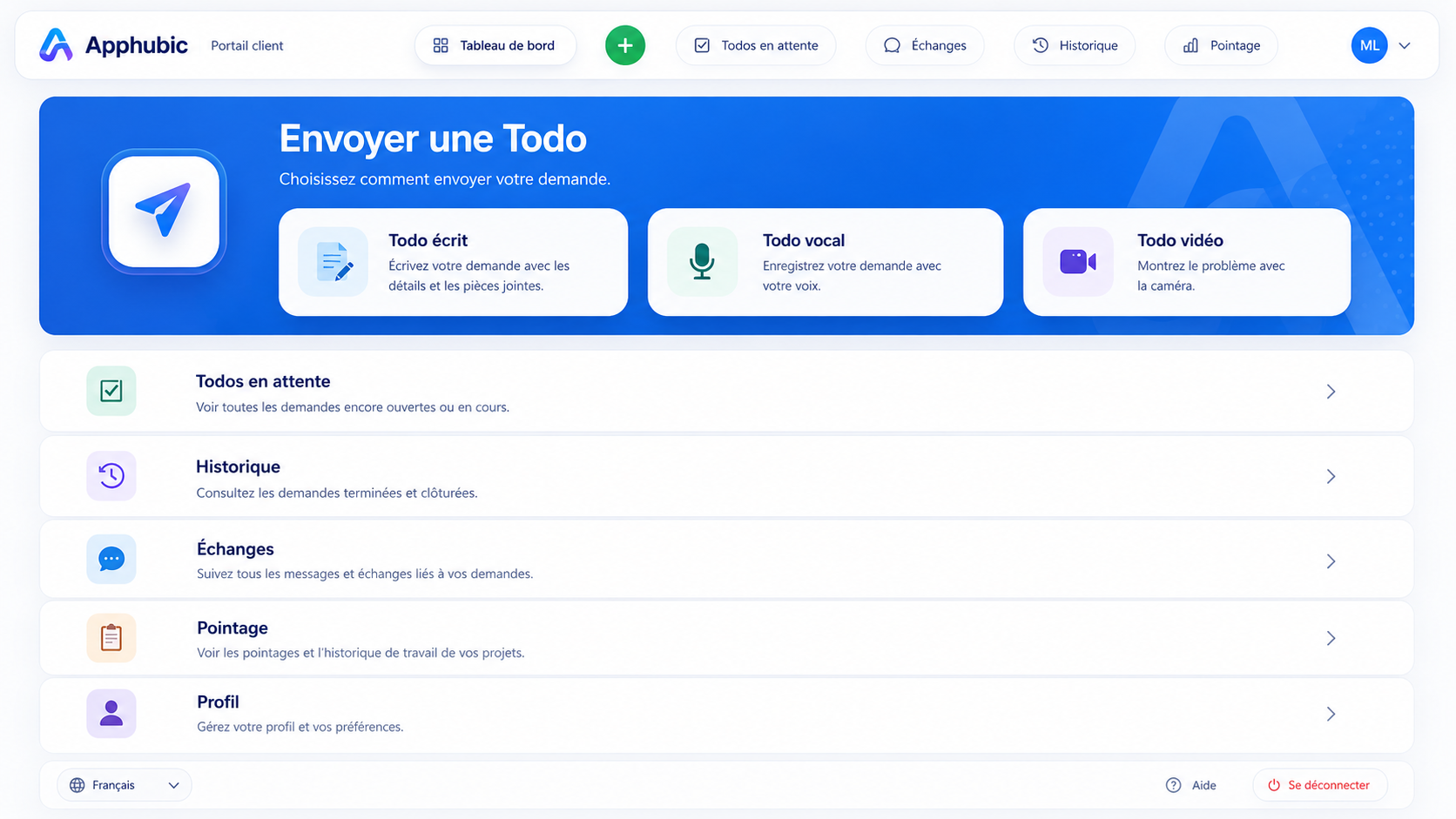
Task: Expand Pointage row chevron
Action: pos(1331,639)
